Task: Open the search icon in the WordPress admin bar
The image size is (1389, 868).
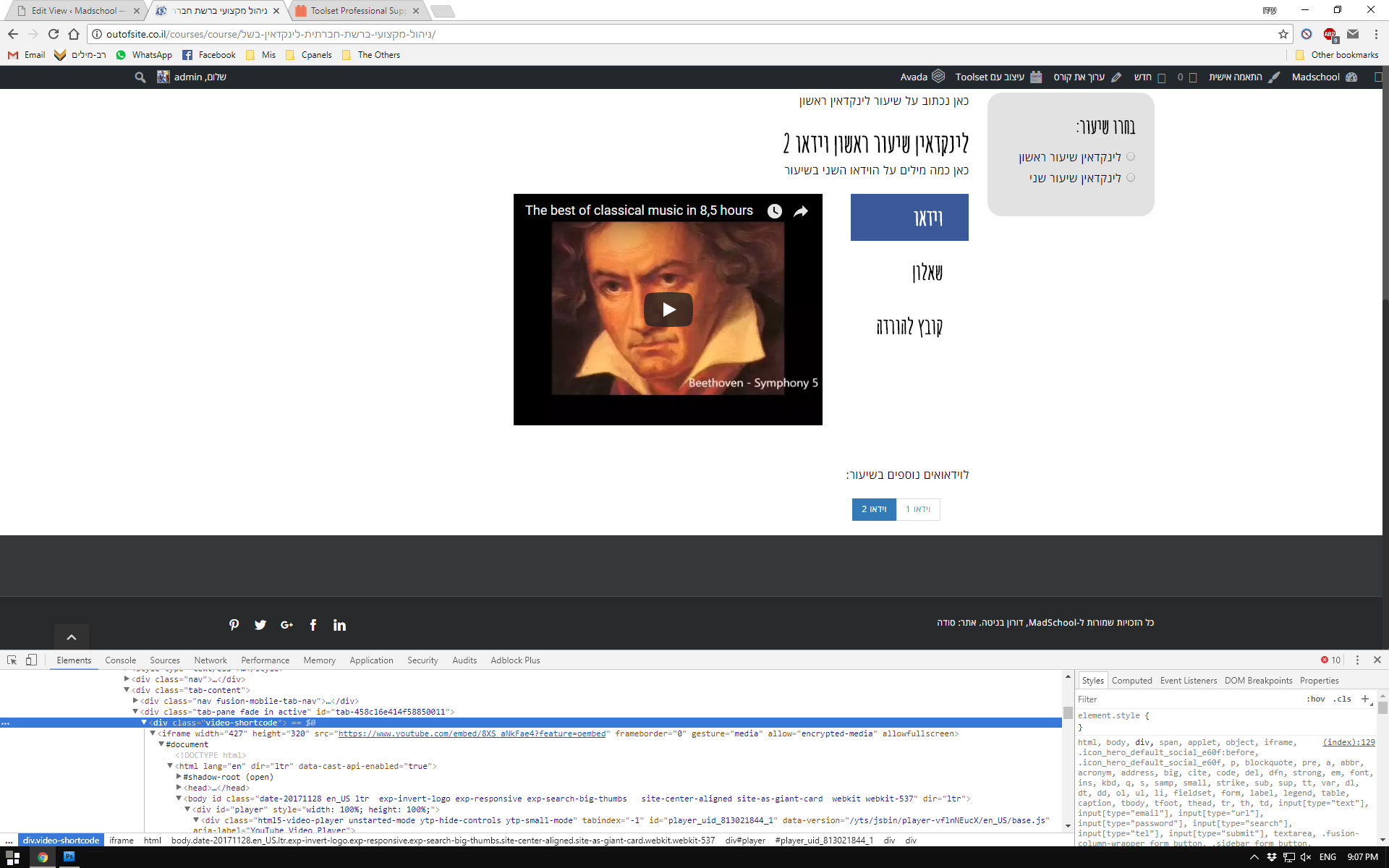Action: 140,77
